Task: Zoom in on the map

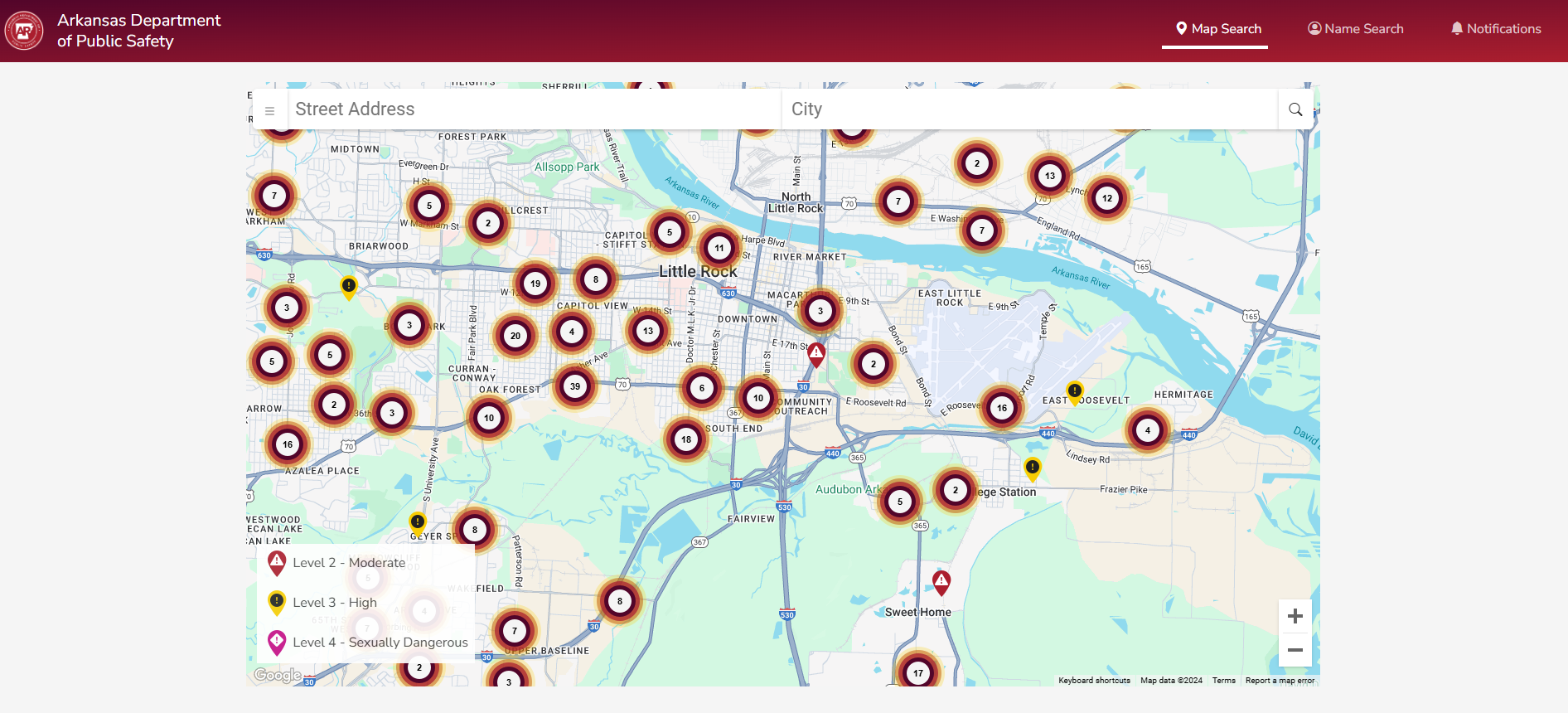Action: coord(1295,616)
